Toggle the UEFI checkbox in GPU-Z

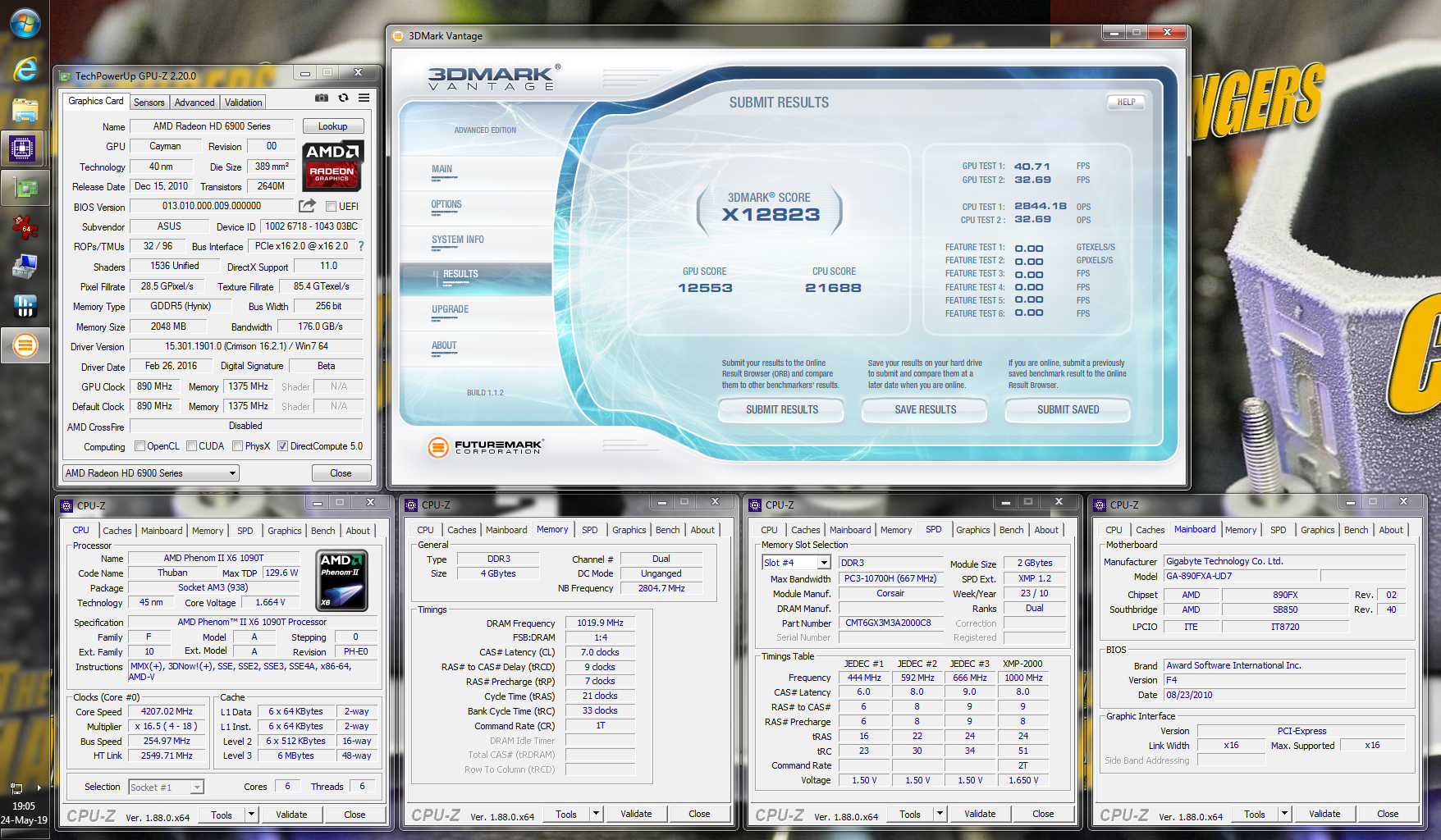tap(331, 207)
